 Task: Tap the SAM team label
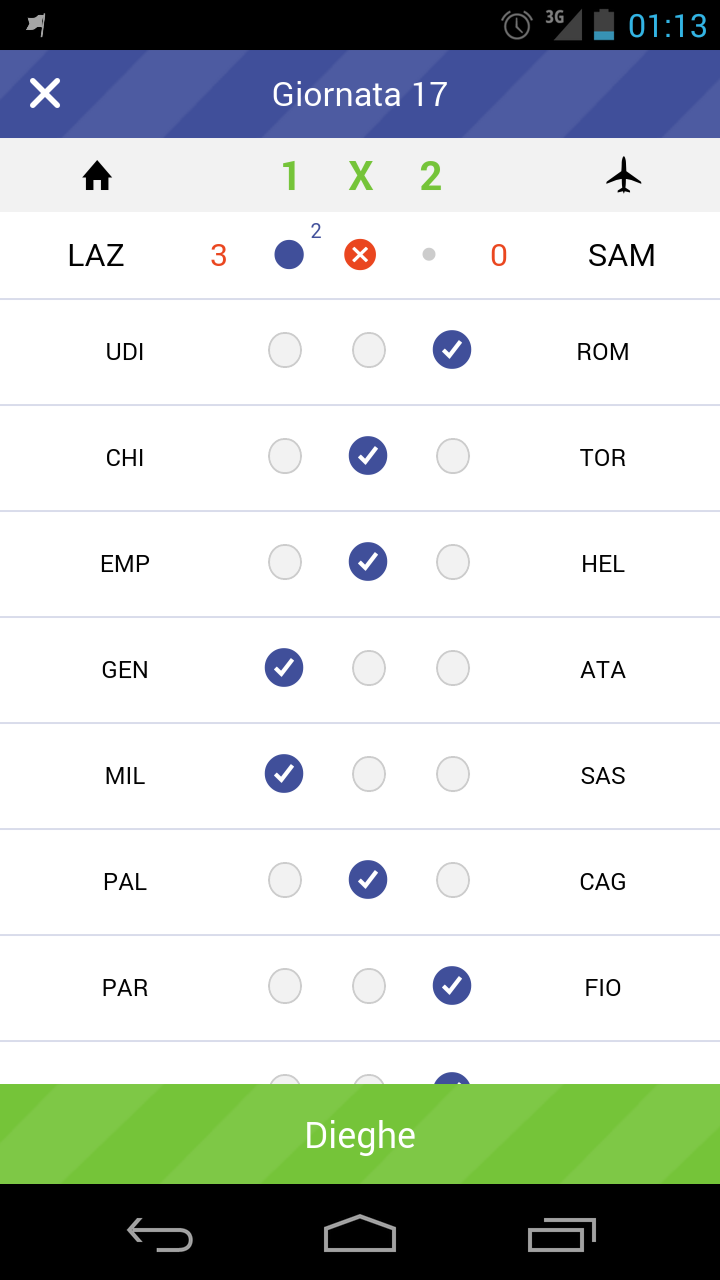pyautogui.click(x=621, y=255)
